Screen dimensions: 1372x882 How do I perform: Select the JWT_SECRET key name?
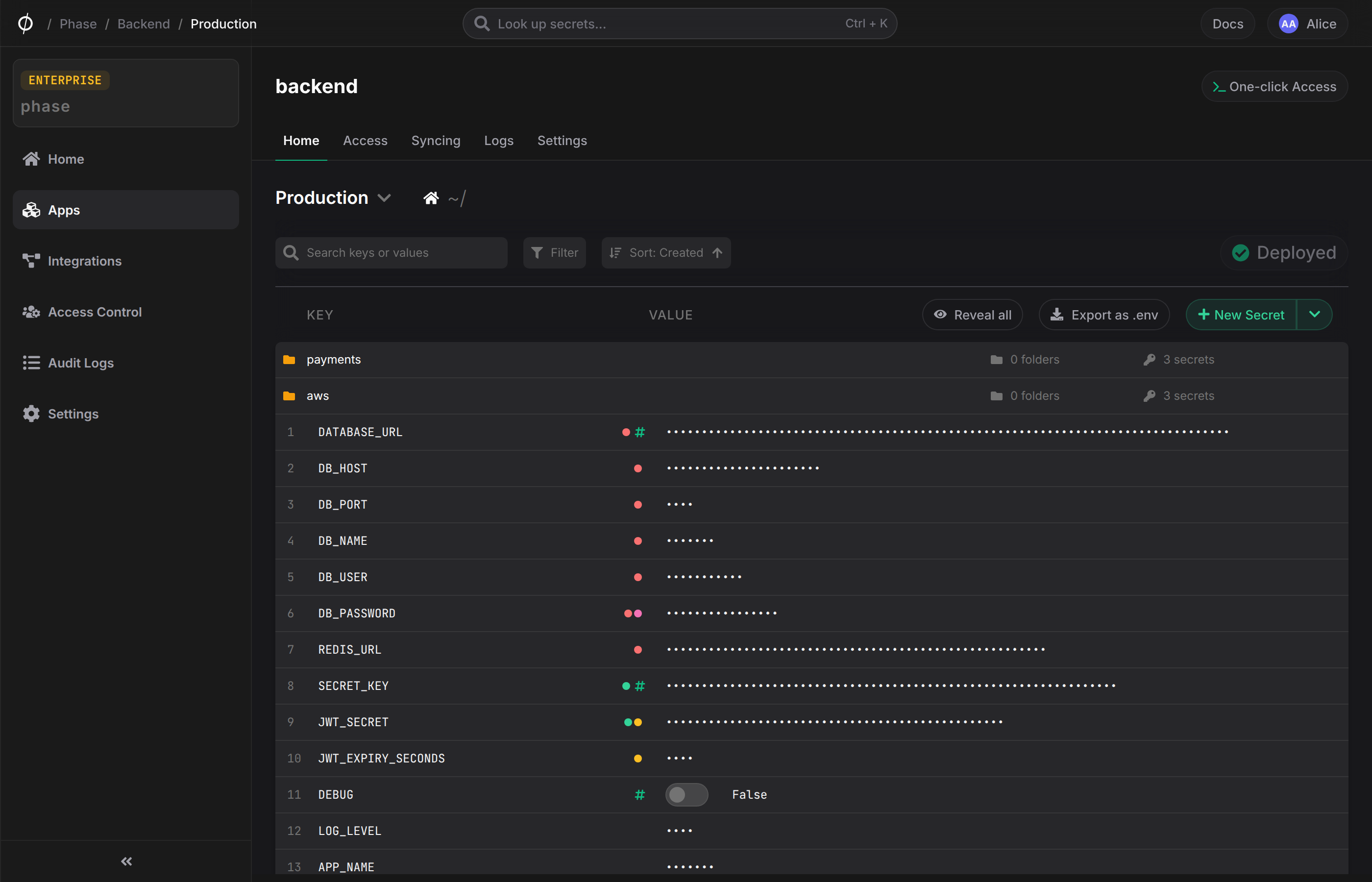[353, 722]
